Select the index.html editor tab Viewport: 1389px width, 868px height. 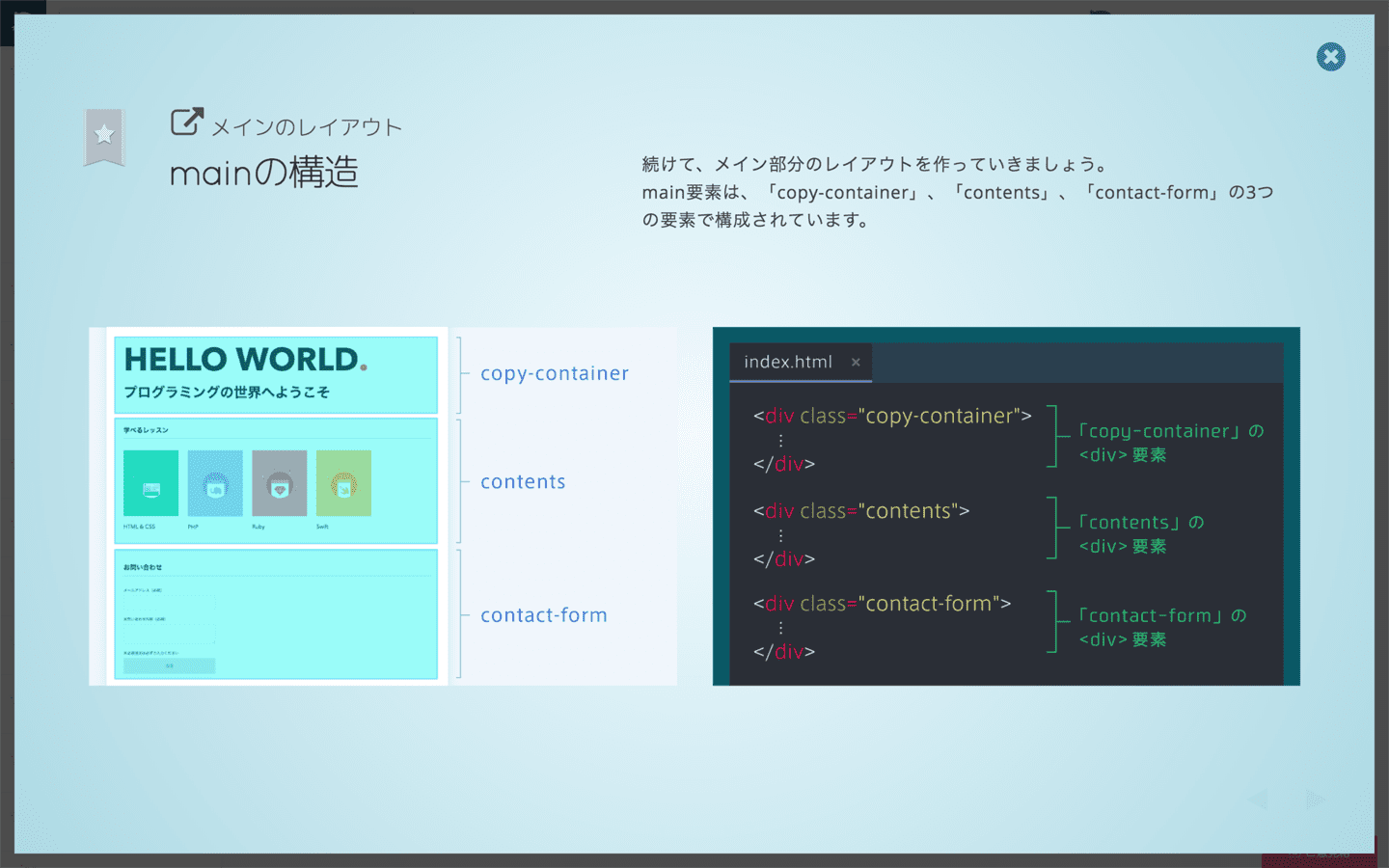coord(787,363)
